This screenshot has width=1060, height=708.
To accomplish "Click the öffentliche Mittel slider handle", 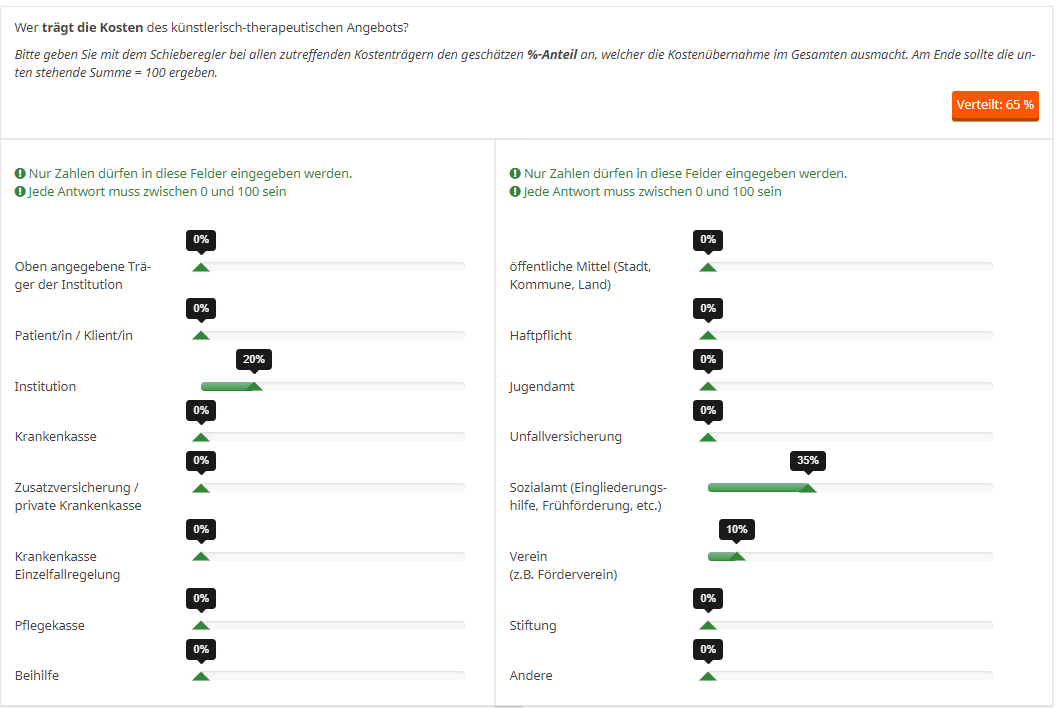I will [x=708, y=267].
